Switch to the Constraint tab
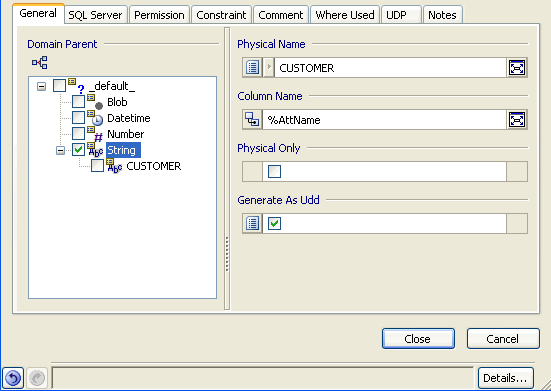 pos(221,15)
